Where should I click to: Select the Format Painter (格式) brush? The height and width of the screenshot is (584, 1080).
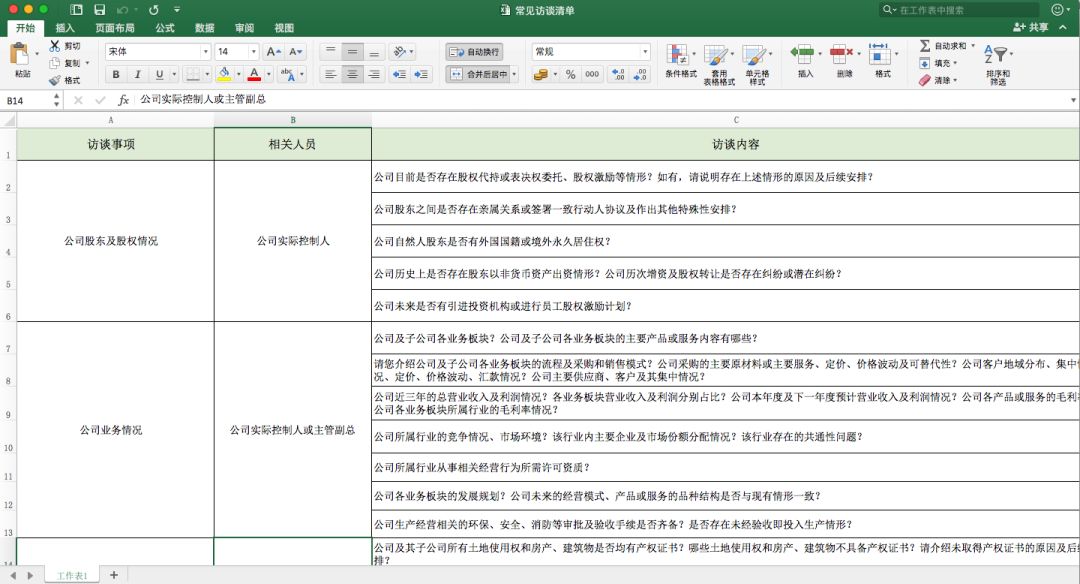coord(54,81)
